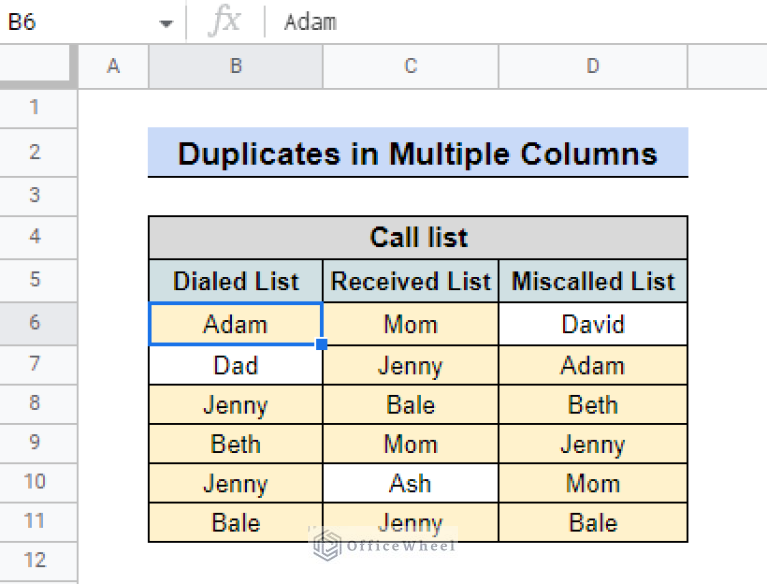Screen dimensions: 767x584
Task: Click the cell containing David
Action: 593,324
